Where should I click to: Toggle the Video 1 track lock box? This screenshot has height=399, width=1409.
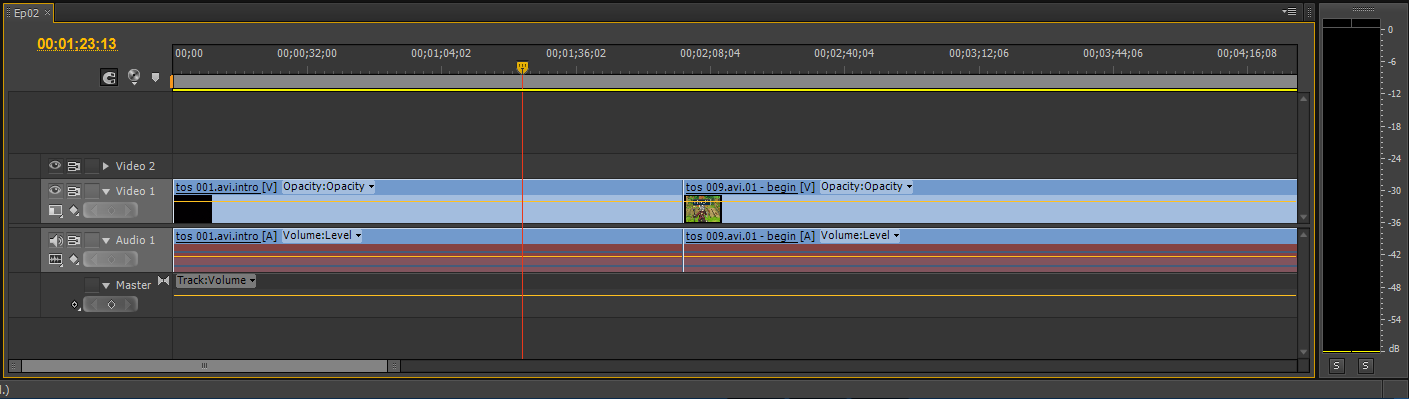click(92, 191)
